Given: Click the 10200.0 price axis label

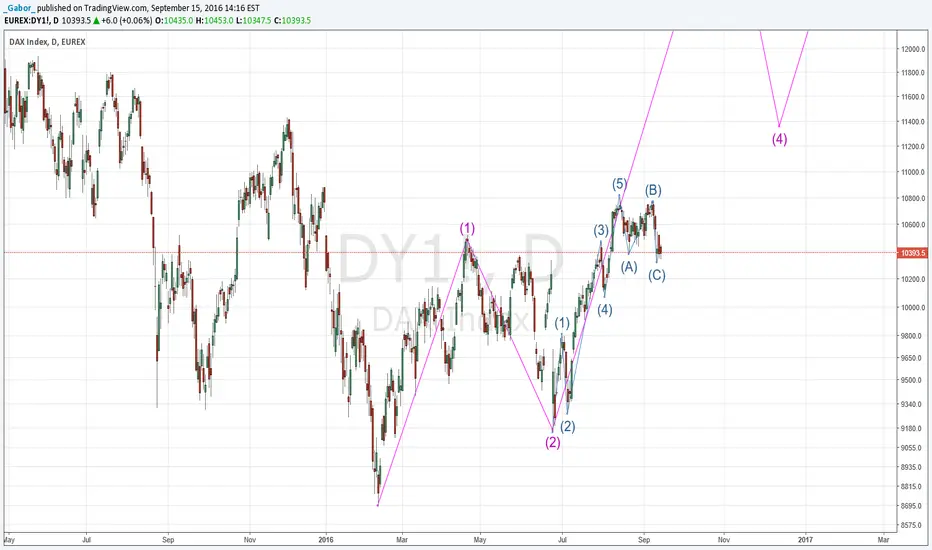Looking at the screenshot, I should [913, 279].
